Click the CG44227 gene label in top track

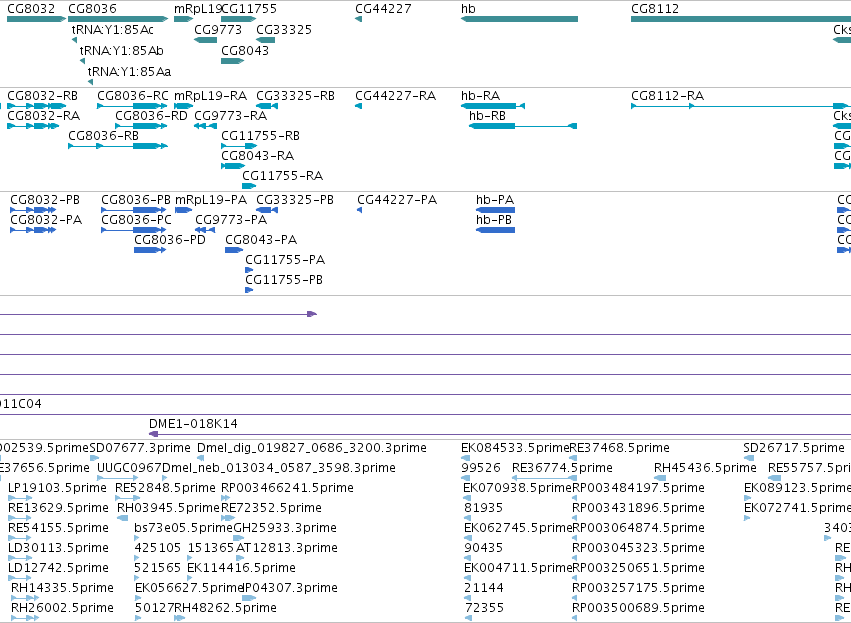pos(383,9)
